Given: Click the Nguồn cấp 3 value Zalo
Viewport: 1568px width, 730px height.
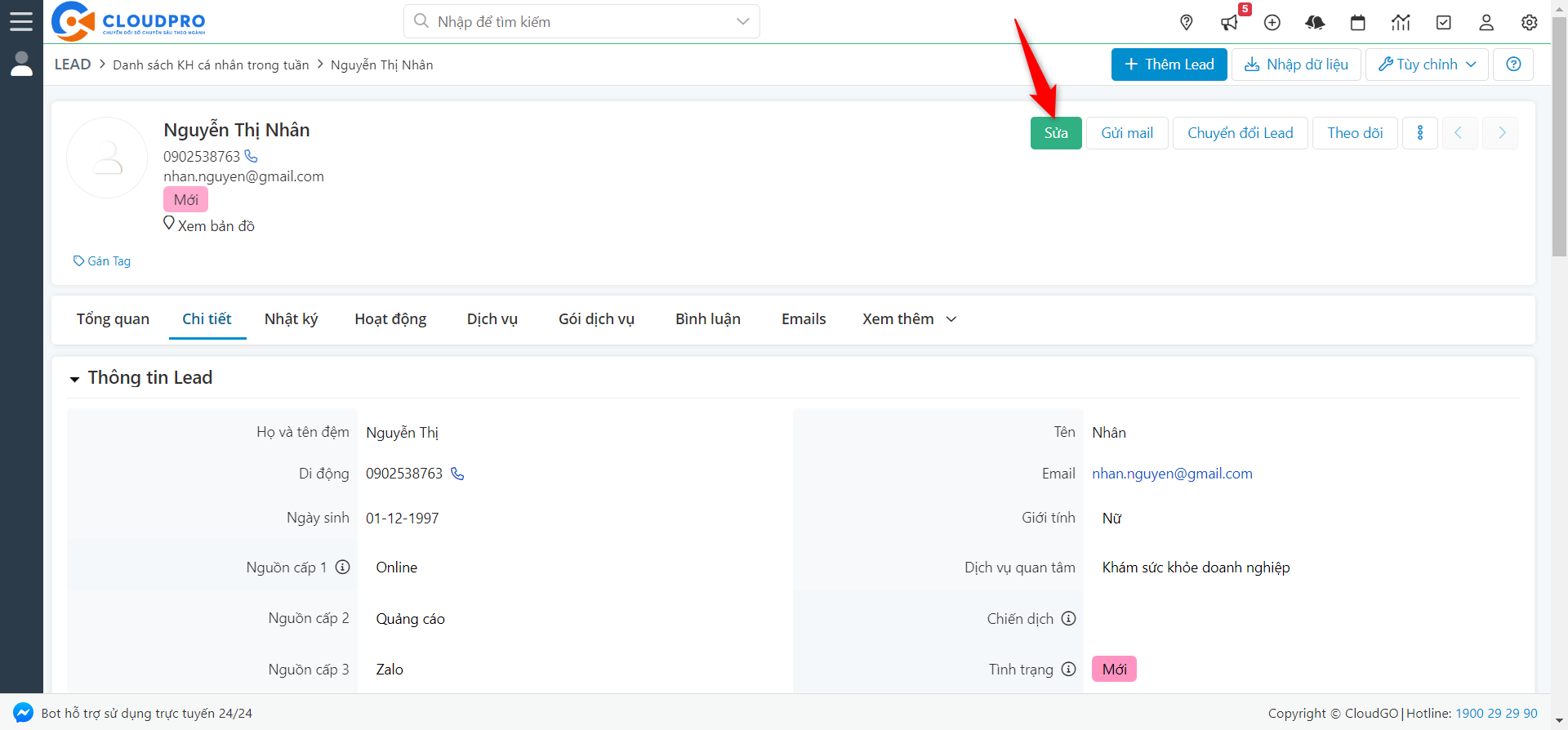Looking at the screenshot, I should point(390,670).
